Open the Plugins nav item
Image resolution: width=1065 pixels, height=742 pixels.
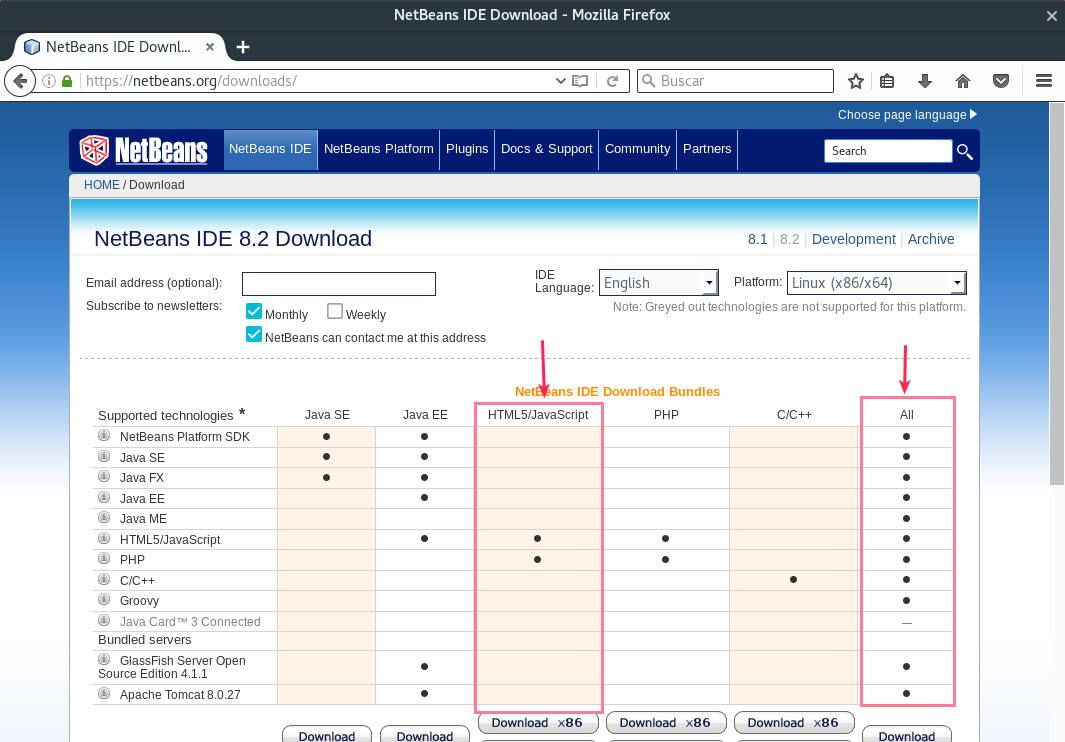[467, 149]
